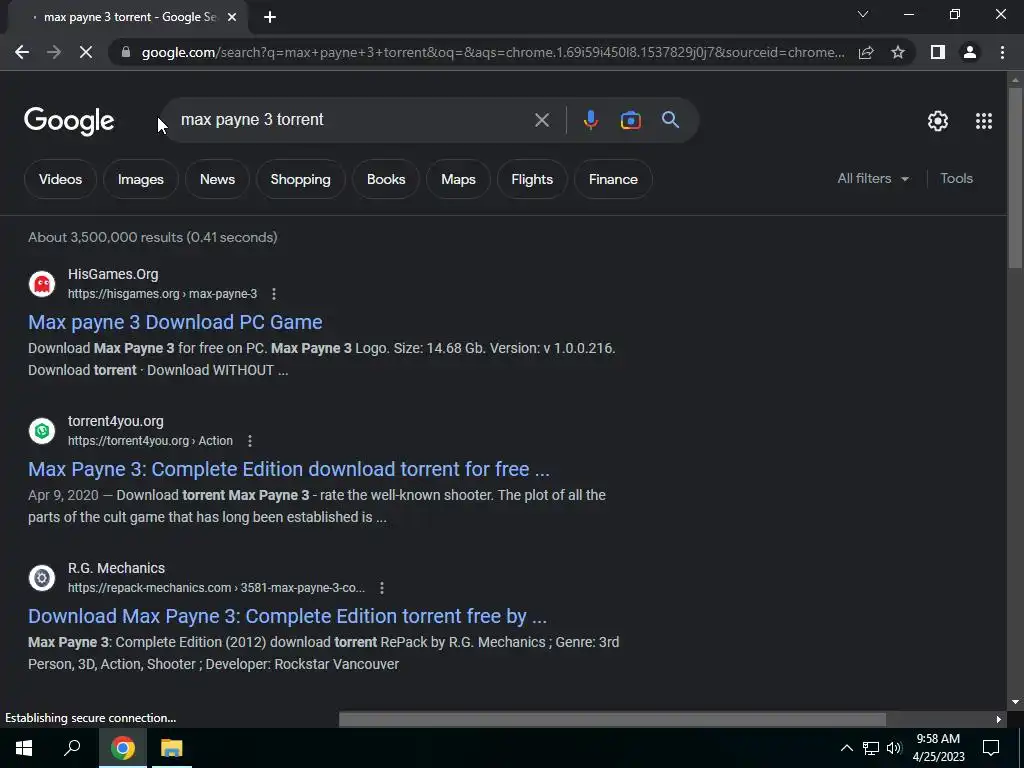The height and width of the screenshot is (768, 1024).
Task: Switch to Shopping results
Action: [300, 179]
